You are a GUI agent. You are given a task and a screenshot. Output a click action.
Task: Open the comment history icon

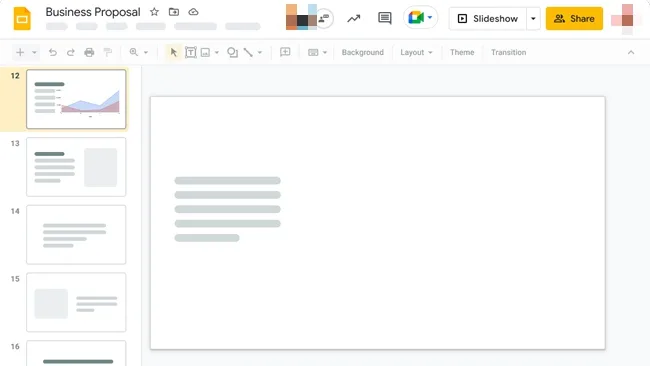point(385,18)
